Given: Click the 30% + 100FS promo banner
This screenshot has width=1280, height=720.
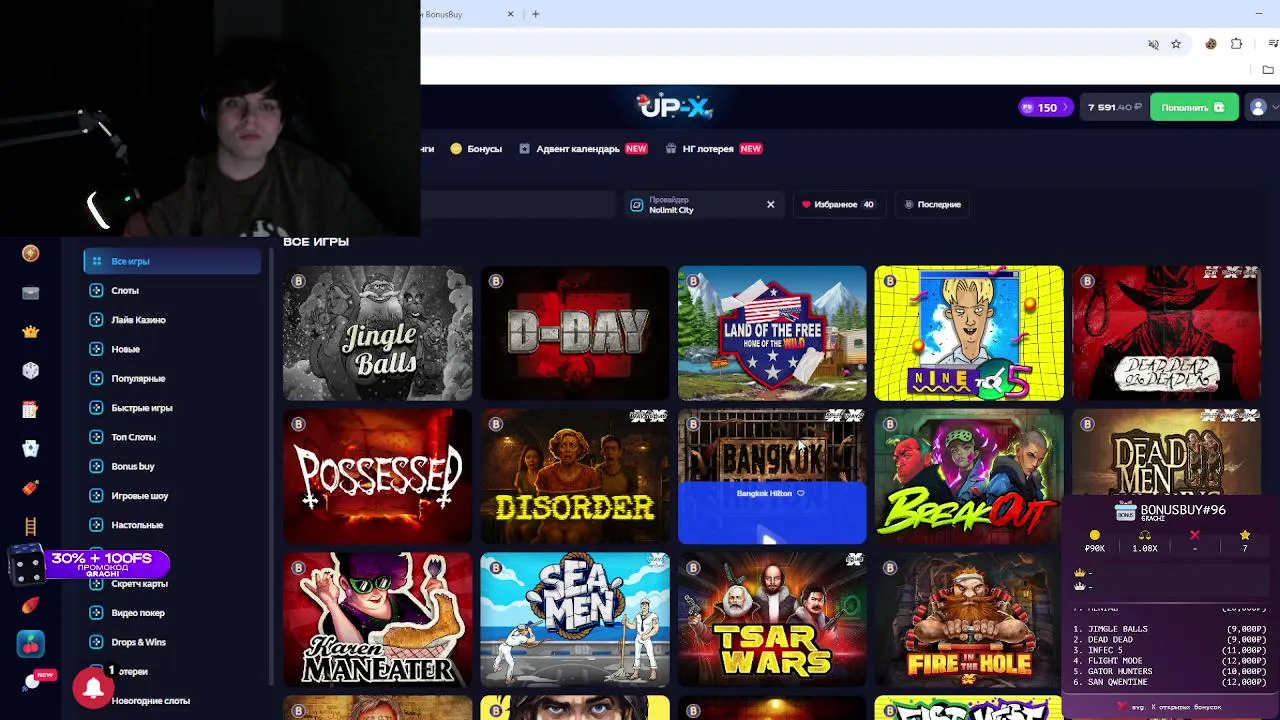Looking at the screenshot, I should [x=92, y=564].
